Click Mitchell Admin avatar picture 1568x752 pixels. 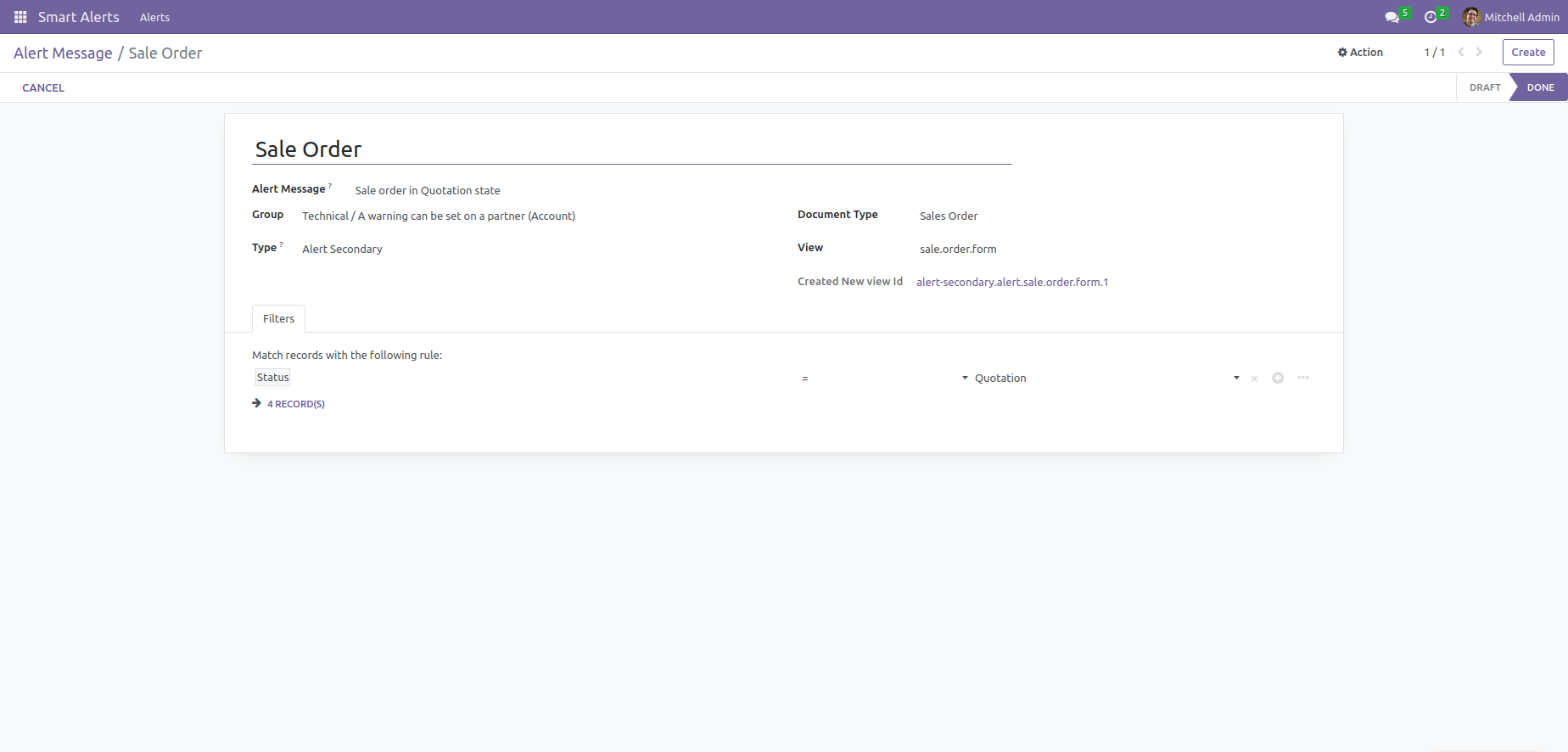(x=1472, y=17)
